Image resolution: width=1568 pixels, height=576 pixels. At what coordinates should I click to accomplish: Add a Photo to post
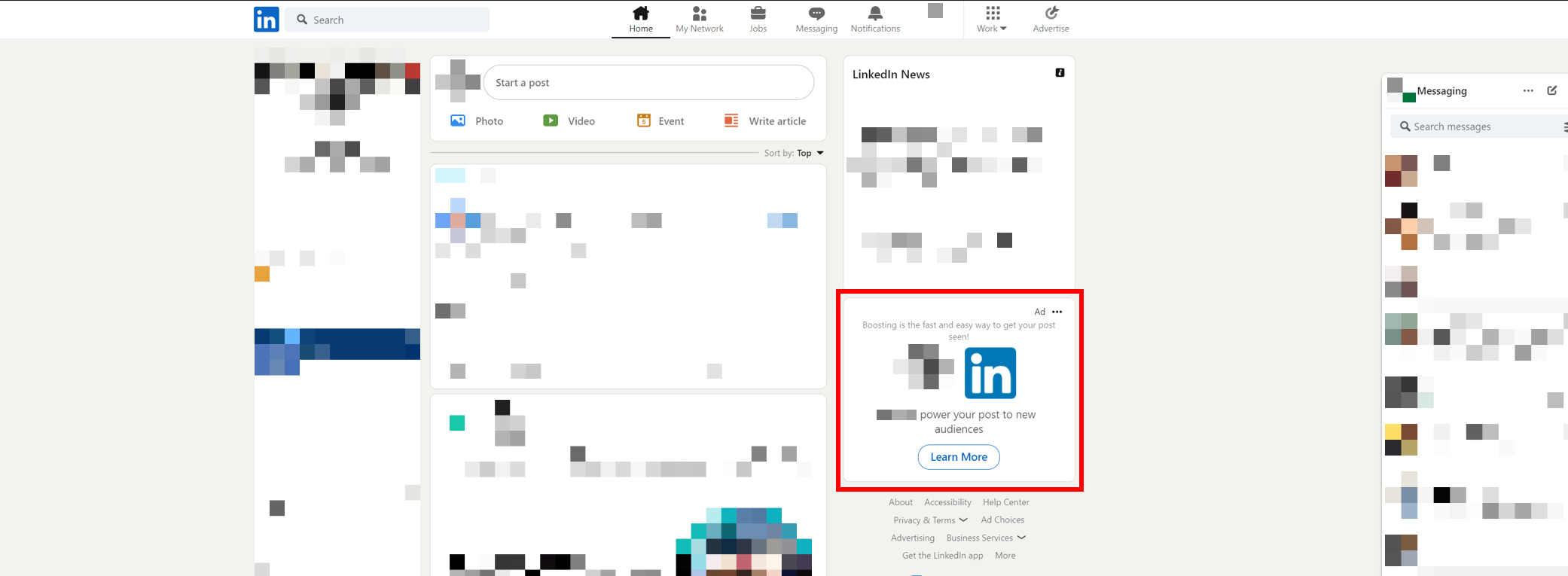click(x=477, y=121)
